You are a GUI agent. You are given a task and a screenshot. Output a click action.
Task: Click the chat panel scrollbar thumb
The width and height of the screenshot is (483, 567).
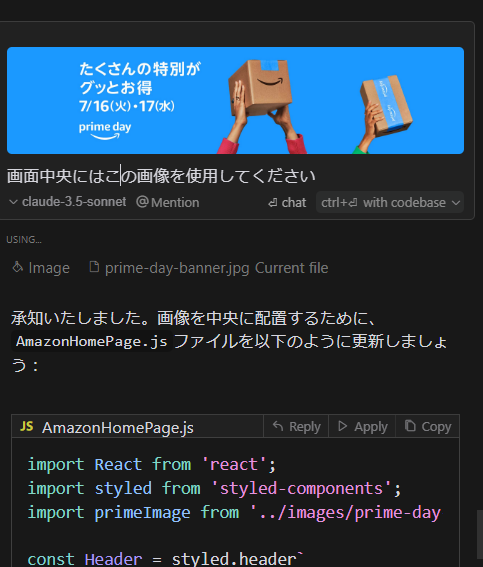(479, 534)
